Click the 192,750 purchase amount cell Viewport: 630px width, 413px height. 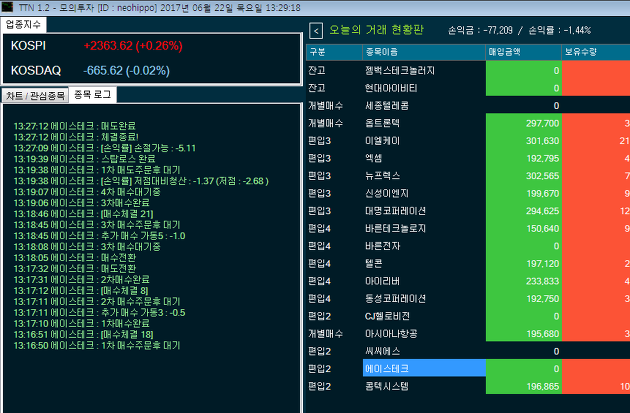click(524, 299)
